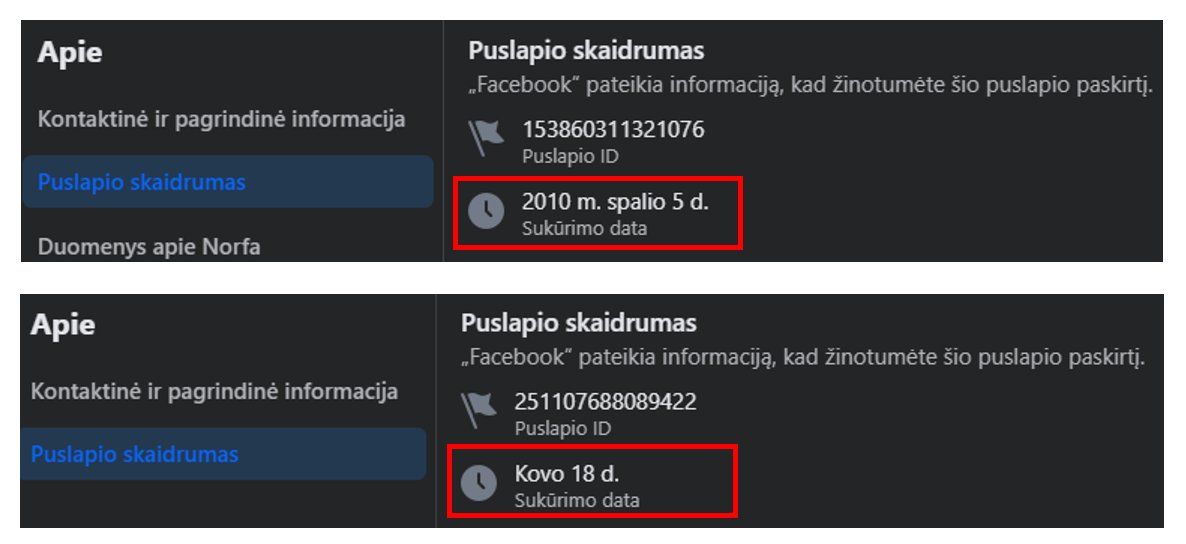Click the creation date Kovo 18 d.
This screenshot has height=544, width=1186.
click(567, 474)
